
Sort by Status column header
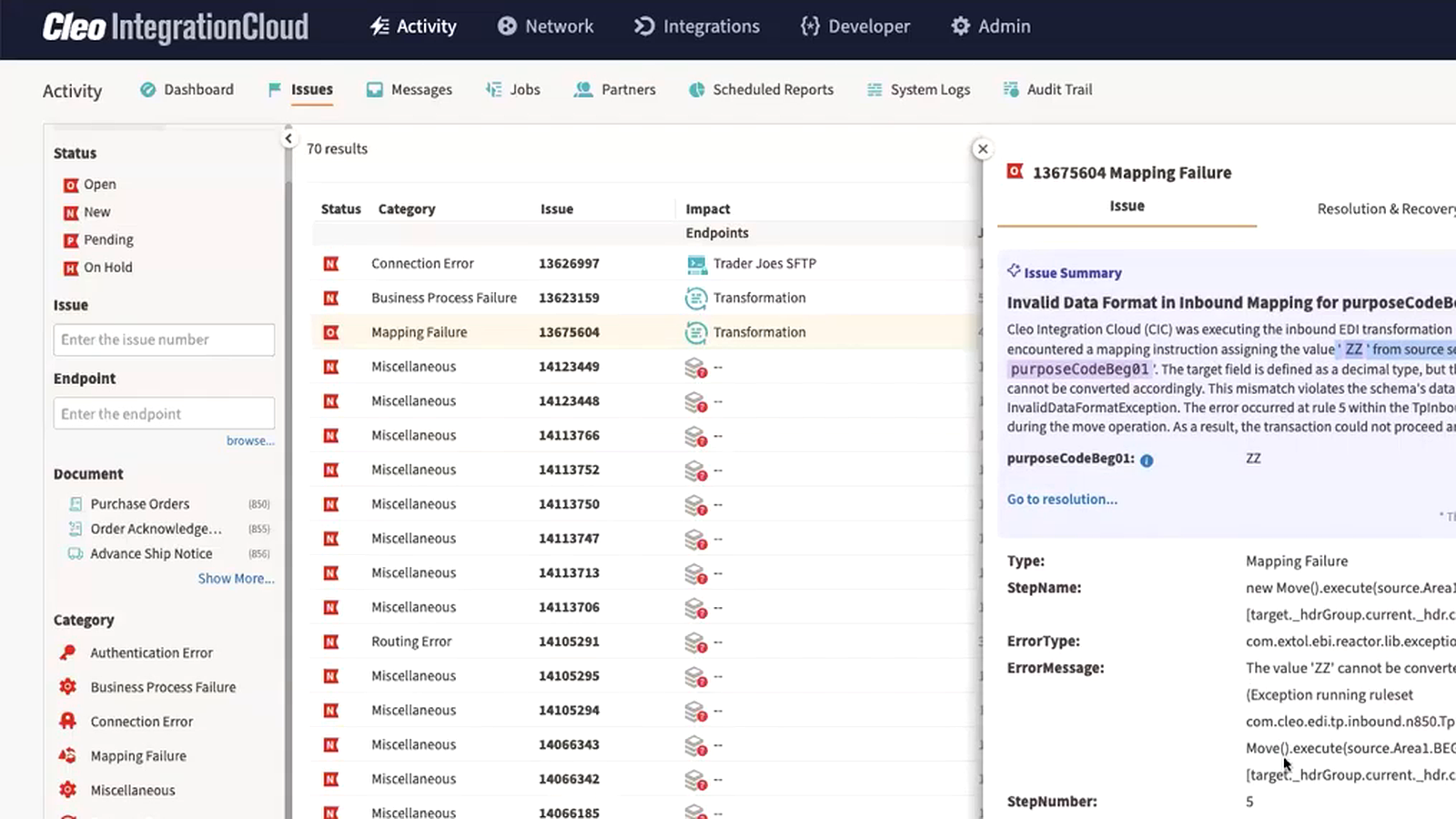[341, 208]
